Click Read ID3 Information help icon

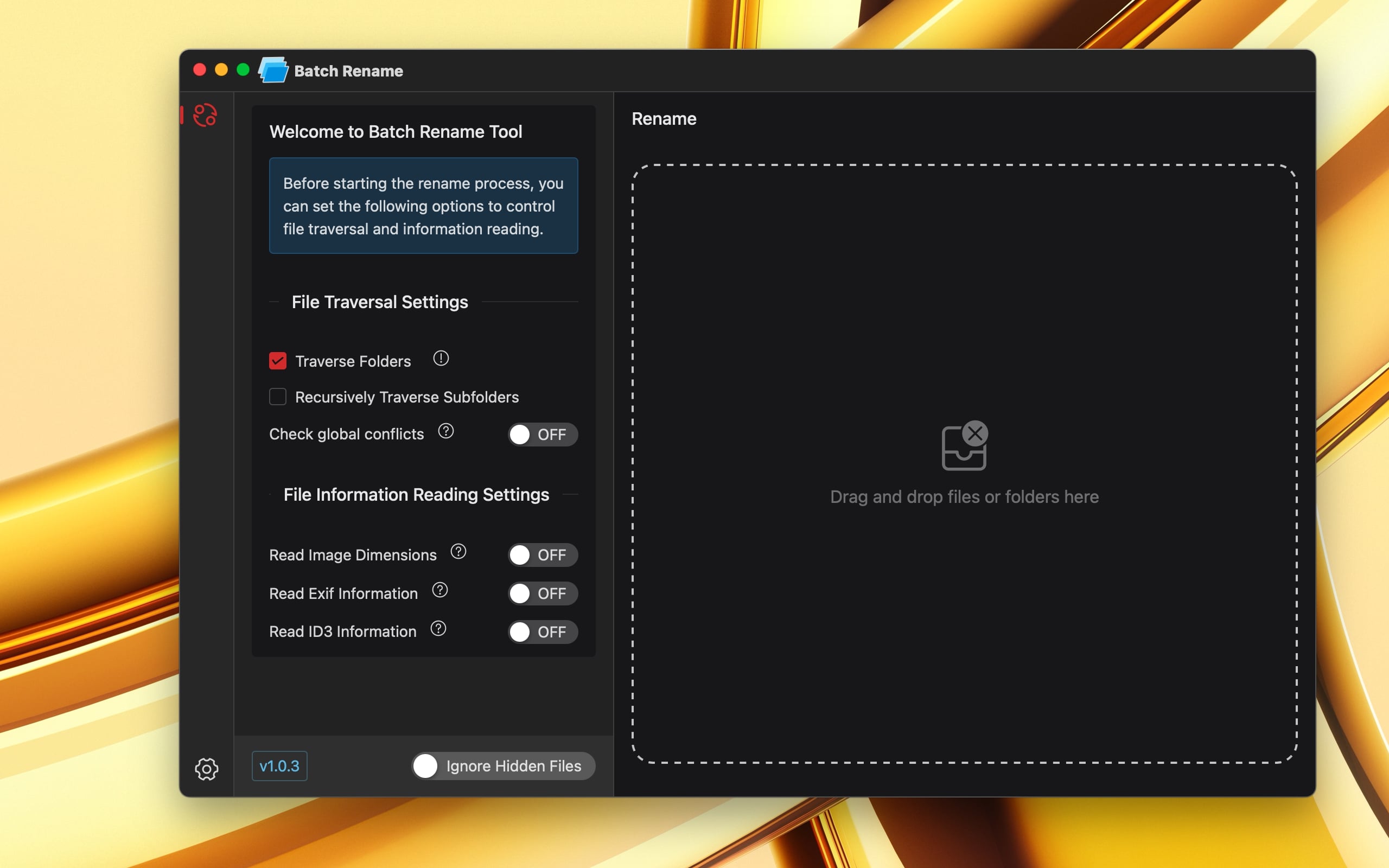438,630
